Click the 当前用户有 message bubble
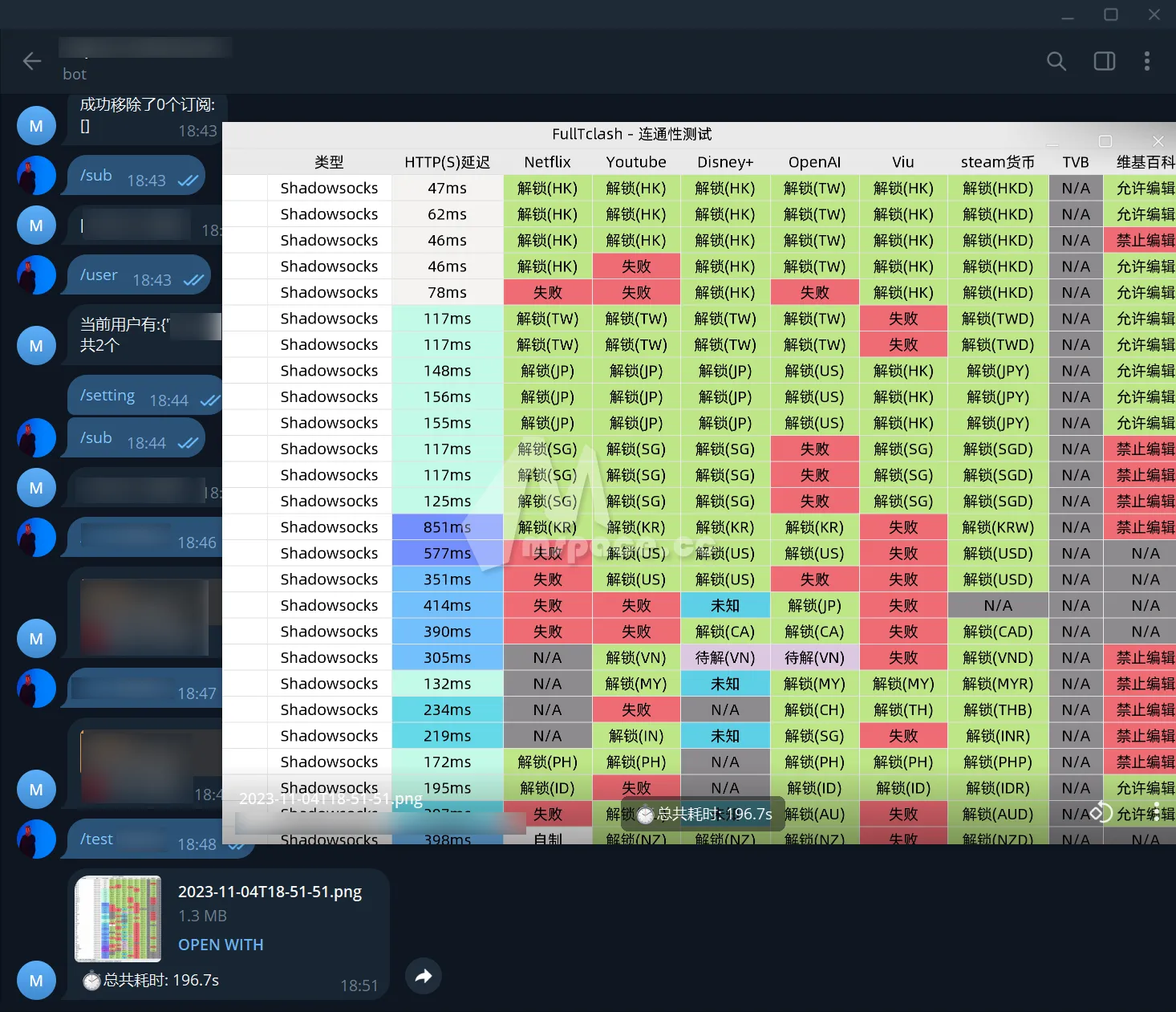 tap(145, 335)
